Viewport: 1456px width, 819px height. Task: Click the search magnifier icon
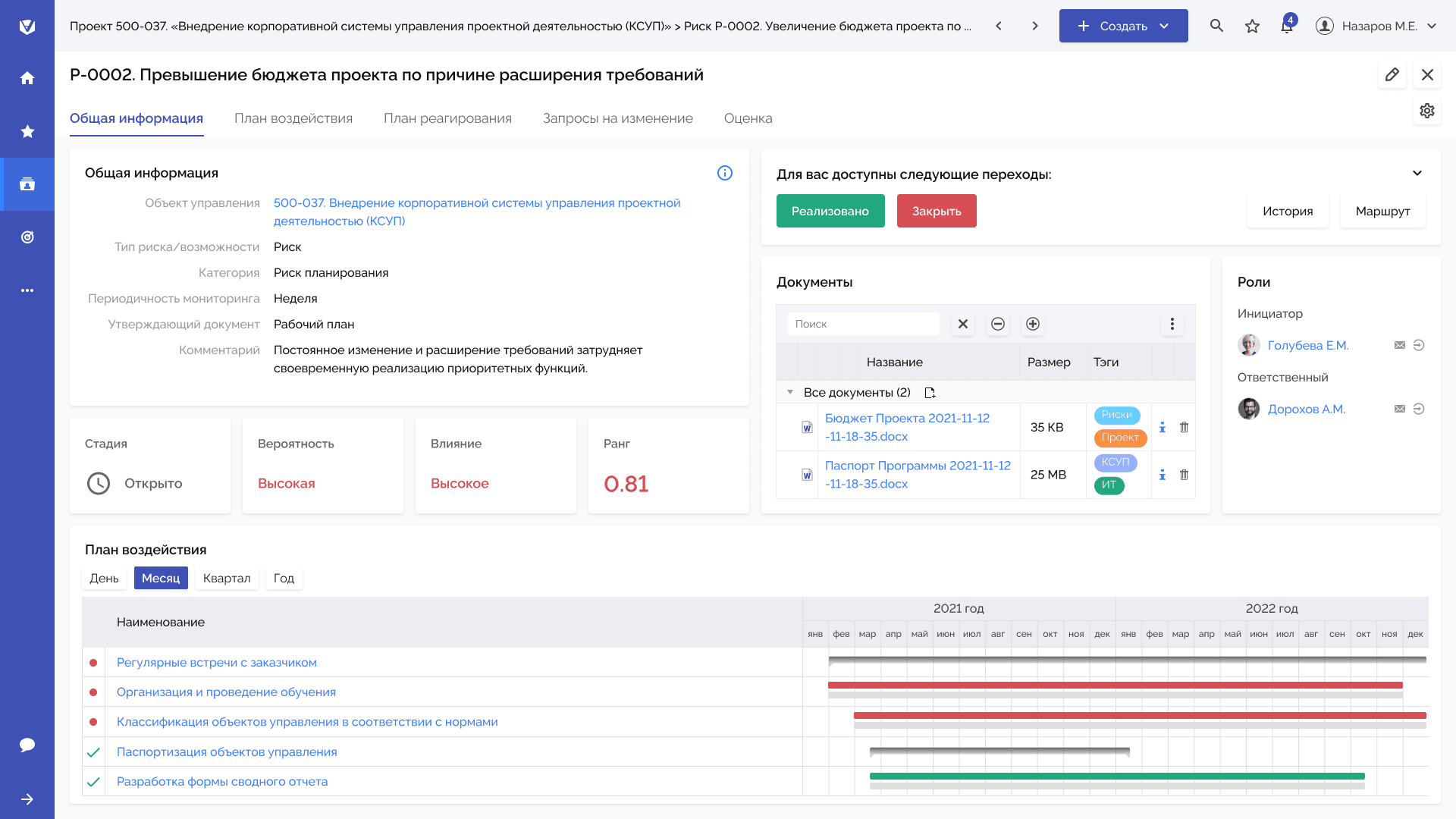(x=1216, y=26)
